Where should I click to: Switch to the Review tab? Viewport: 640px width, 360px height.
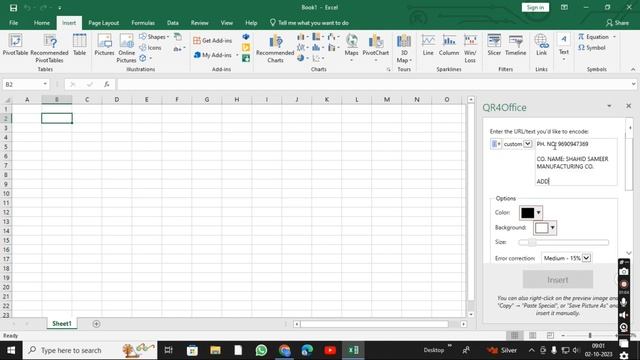coord(200,23)
